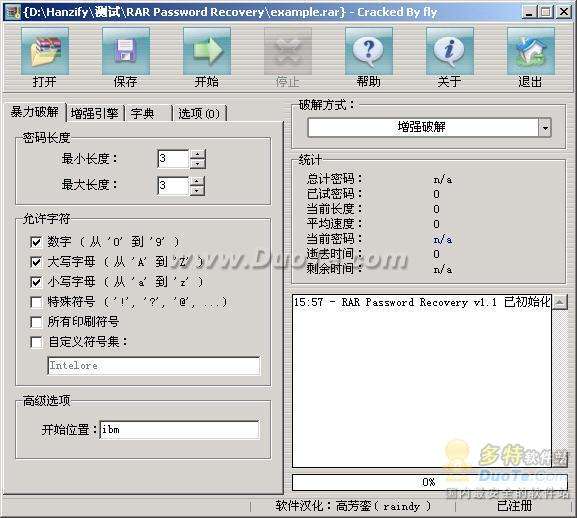Screen dimensions: 577x518
Task: Switch to 增强引擎 tab
Action: (x=95, y=113)
